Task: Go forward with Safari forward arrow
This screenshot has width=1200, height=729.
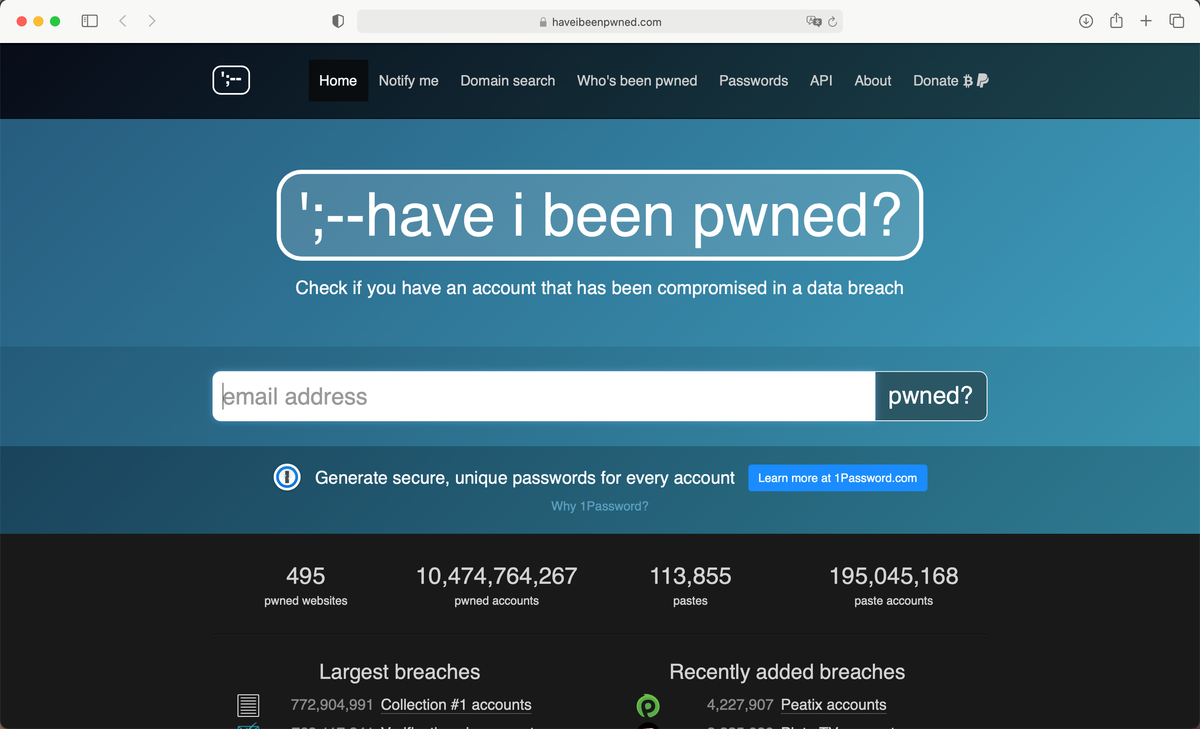Action: pos(152,21)
